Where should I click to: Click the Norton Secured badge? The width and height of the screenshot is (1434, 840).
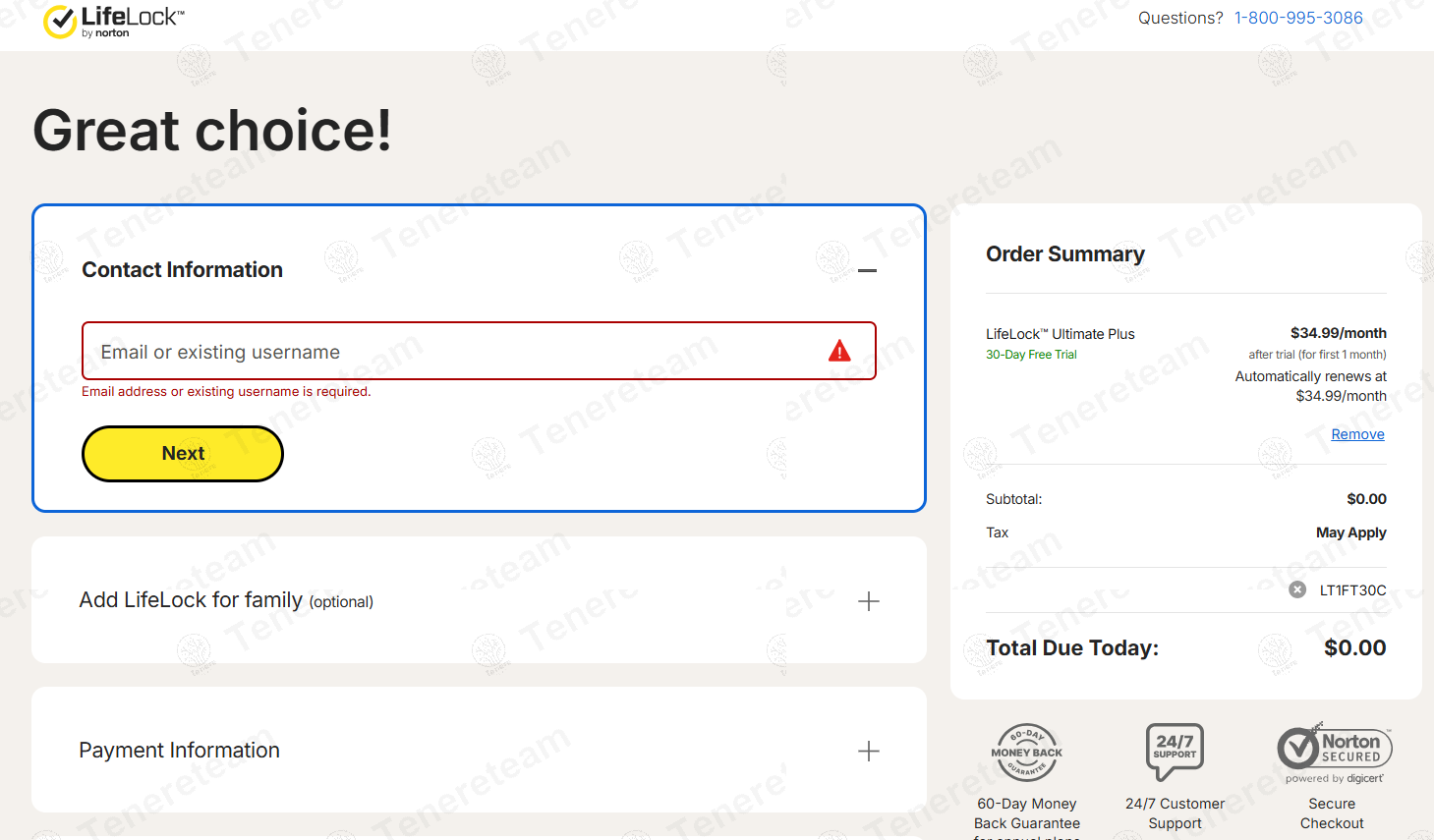click(1334, 754)
